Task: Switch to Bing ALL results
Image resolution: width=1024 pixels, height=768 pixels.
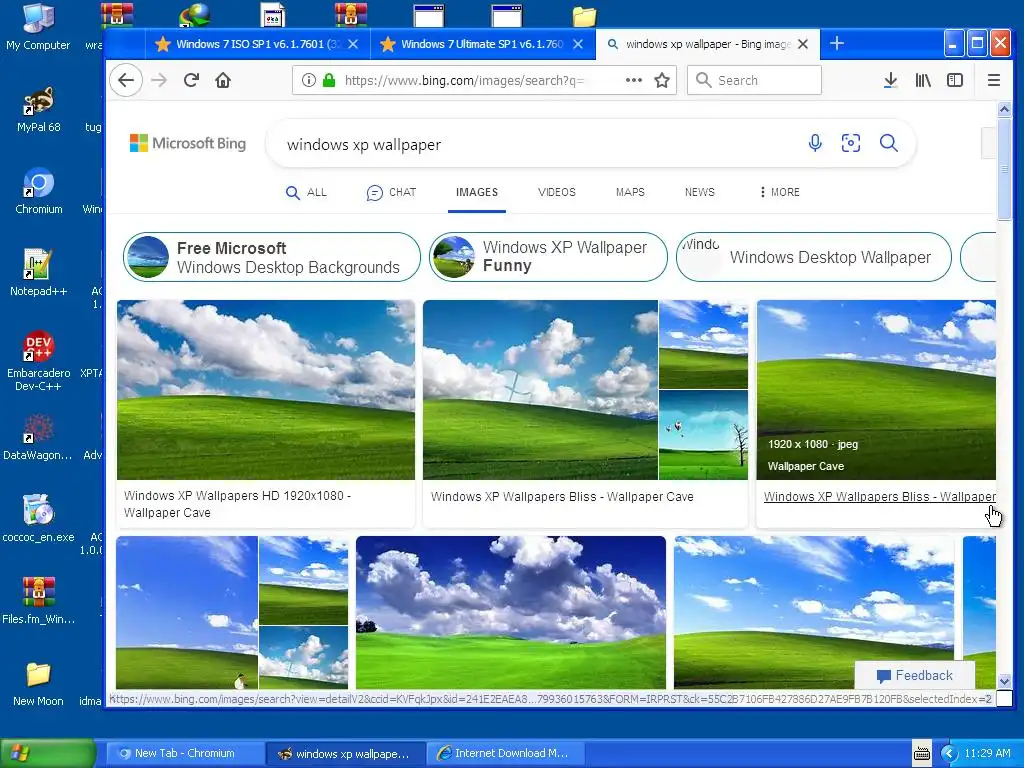Action: click(x=306, y=192)
